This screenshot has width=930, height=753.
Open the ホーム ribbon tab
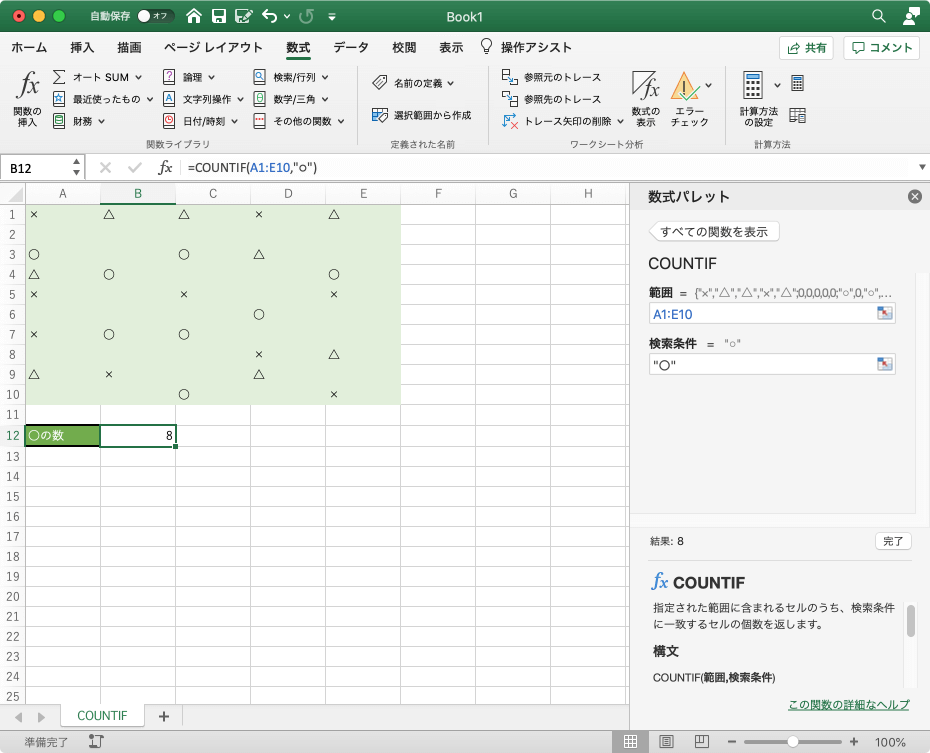[x=29, y=47]
